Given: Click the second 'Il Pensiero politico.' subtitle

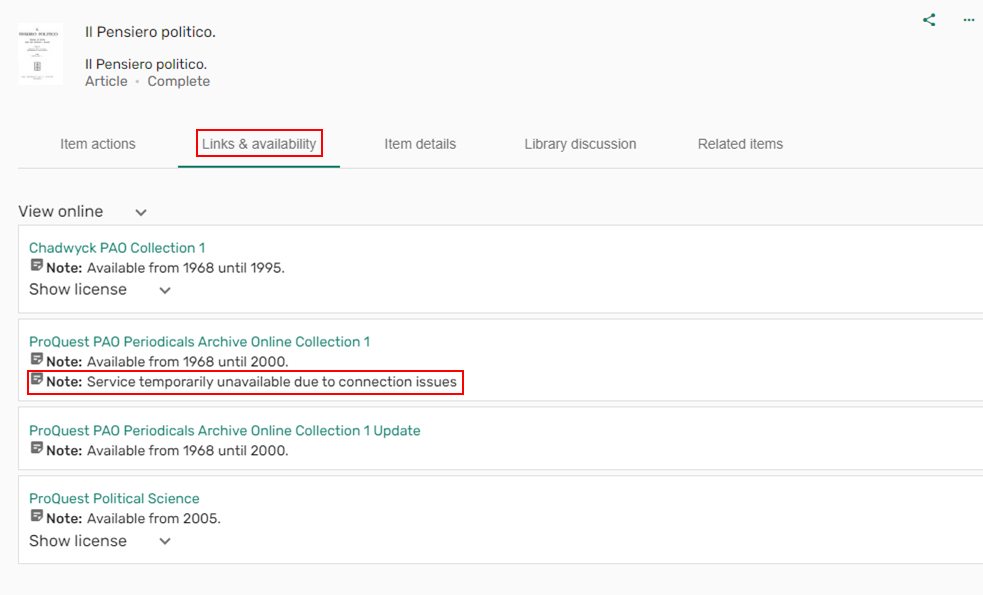Looking at the screenshot, I should tap(146, 64).
